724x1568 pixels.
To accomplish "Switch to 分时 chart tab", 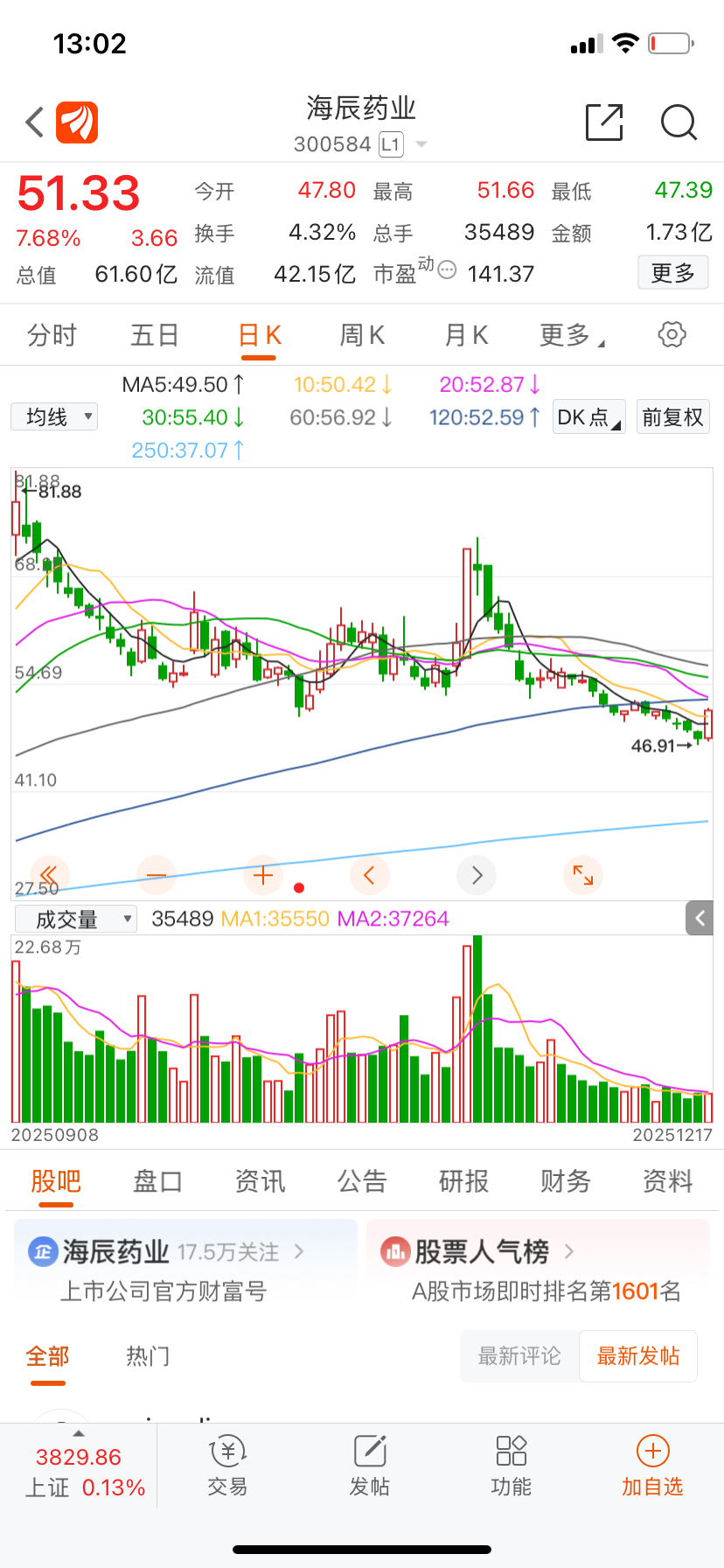I will point(52,334).
